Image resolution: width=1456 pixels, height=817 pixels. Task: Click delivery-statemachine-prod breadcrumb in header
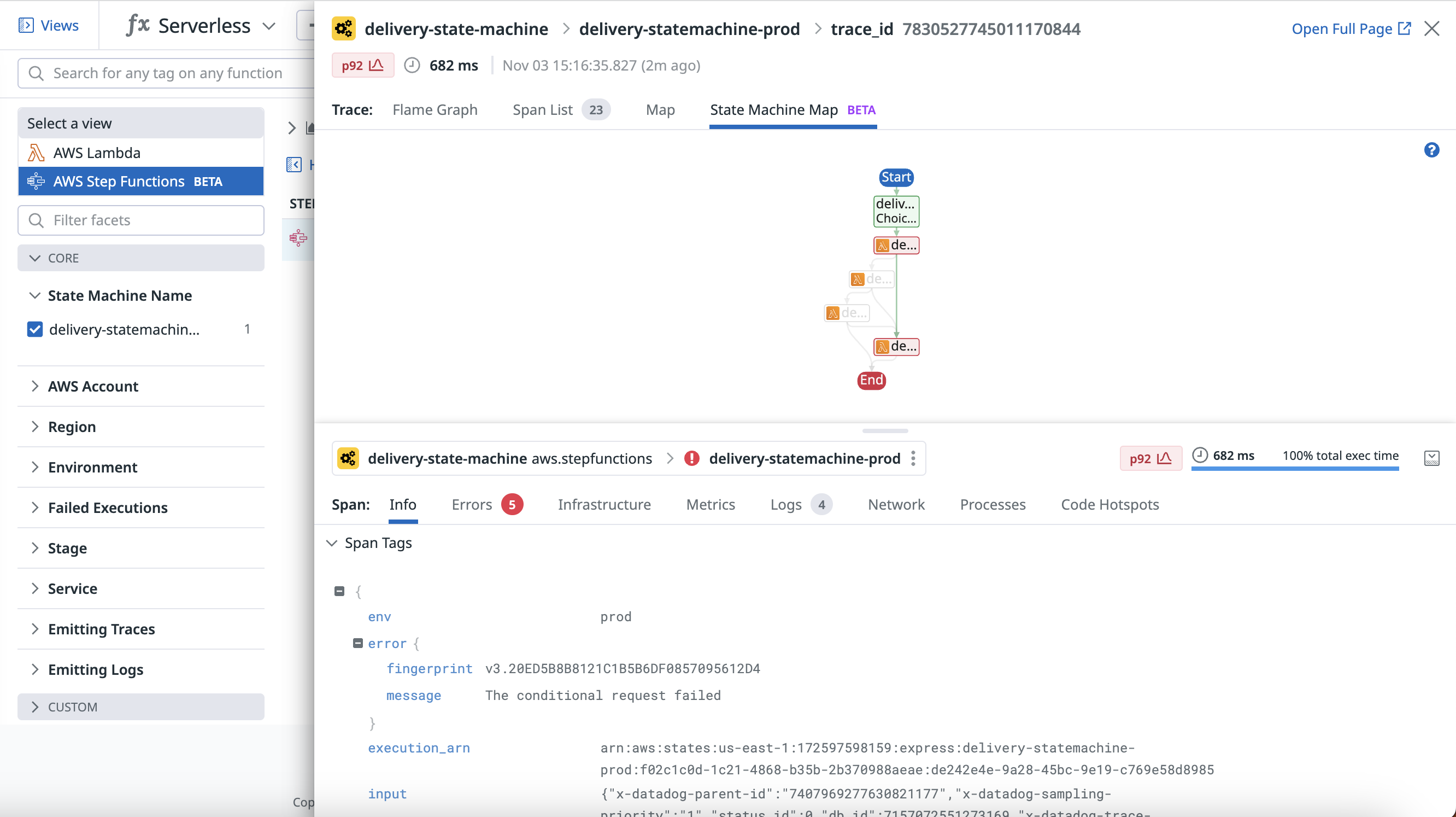(x=689, y=29)
